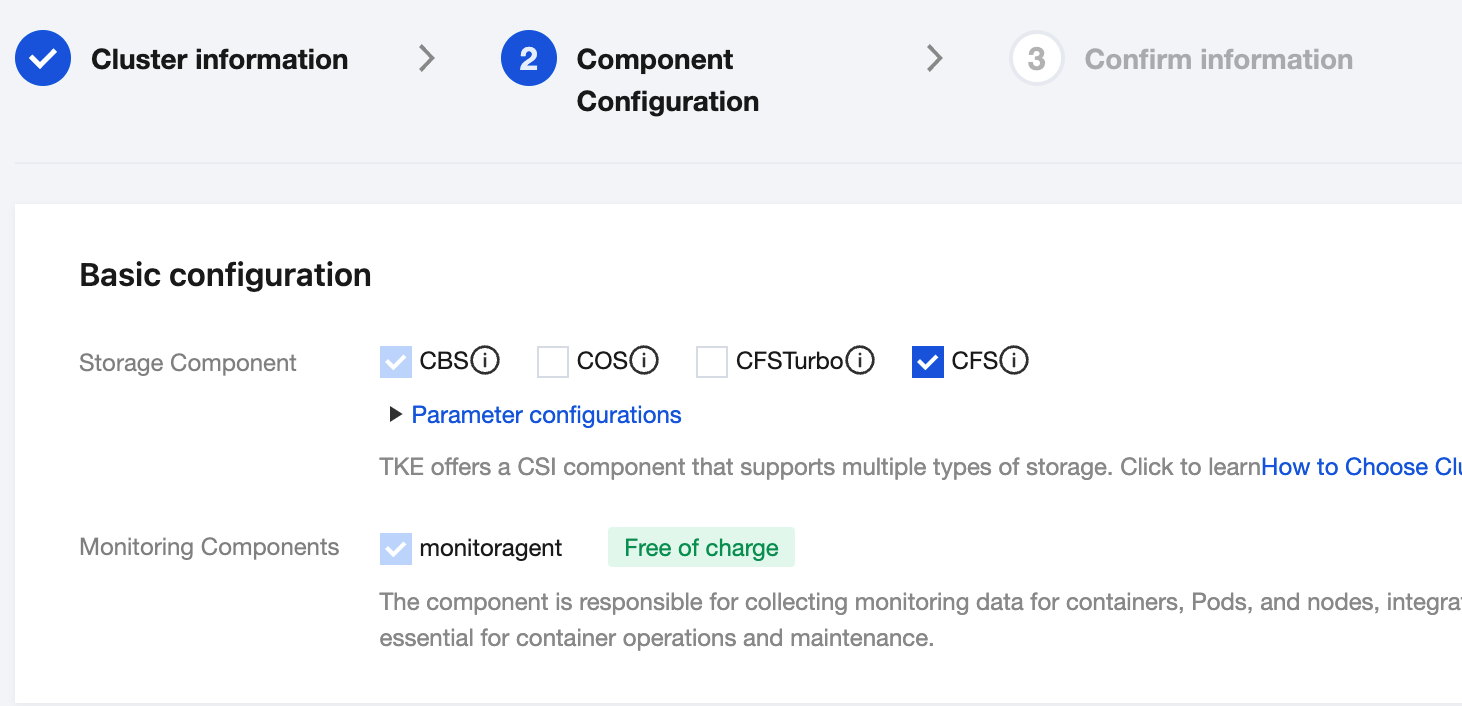The height and width of the screenshot is (706, 1462).
Task: Open the Parameter configurations link
Action: click(x=546, y=415)
